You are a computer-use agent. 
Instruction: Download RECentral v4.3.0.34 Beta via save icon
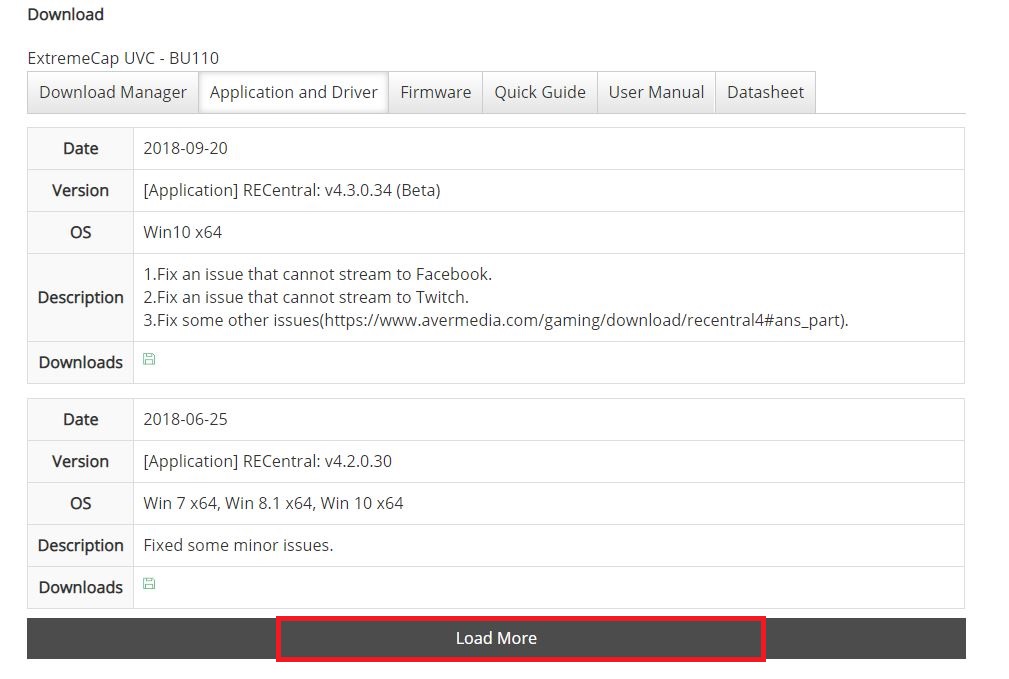(149, 359)
